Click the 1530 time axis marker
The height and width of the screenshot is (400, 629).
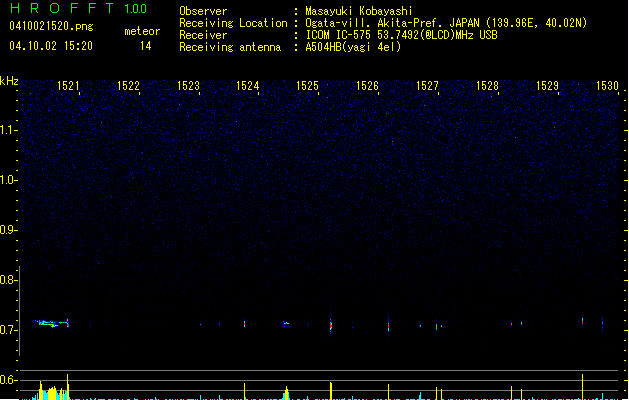pos(607,86)
